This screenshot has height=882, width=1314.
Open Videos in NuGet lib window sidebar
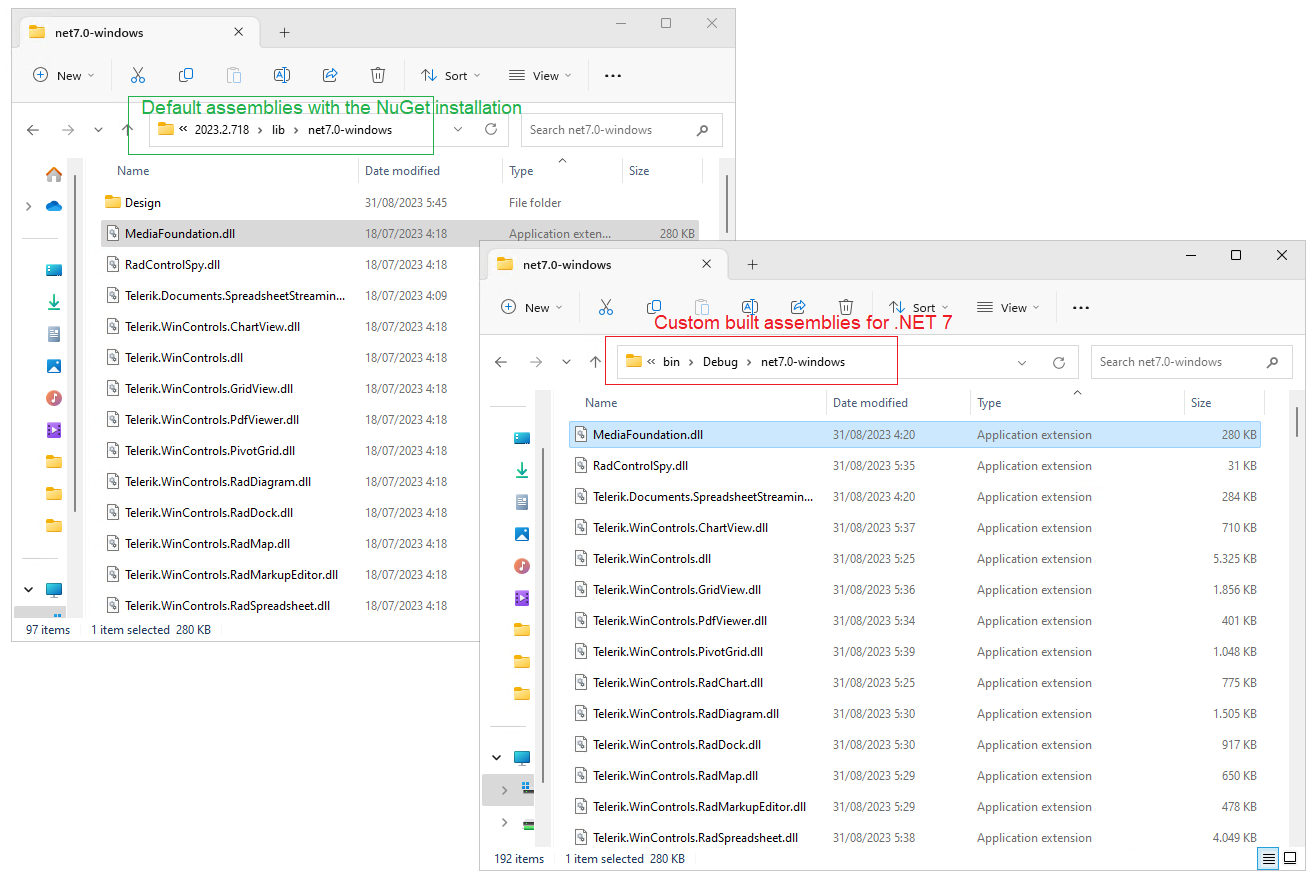point(54,430)
